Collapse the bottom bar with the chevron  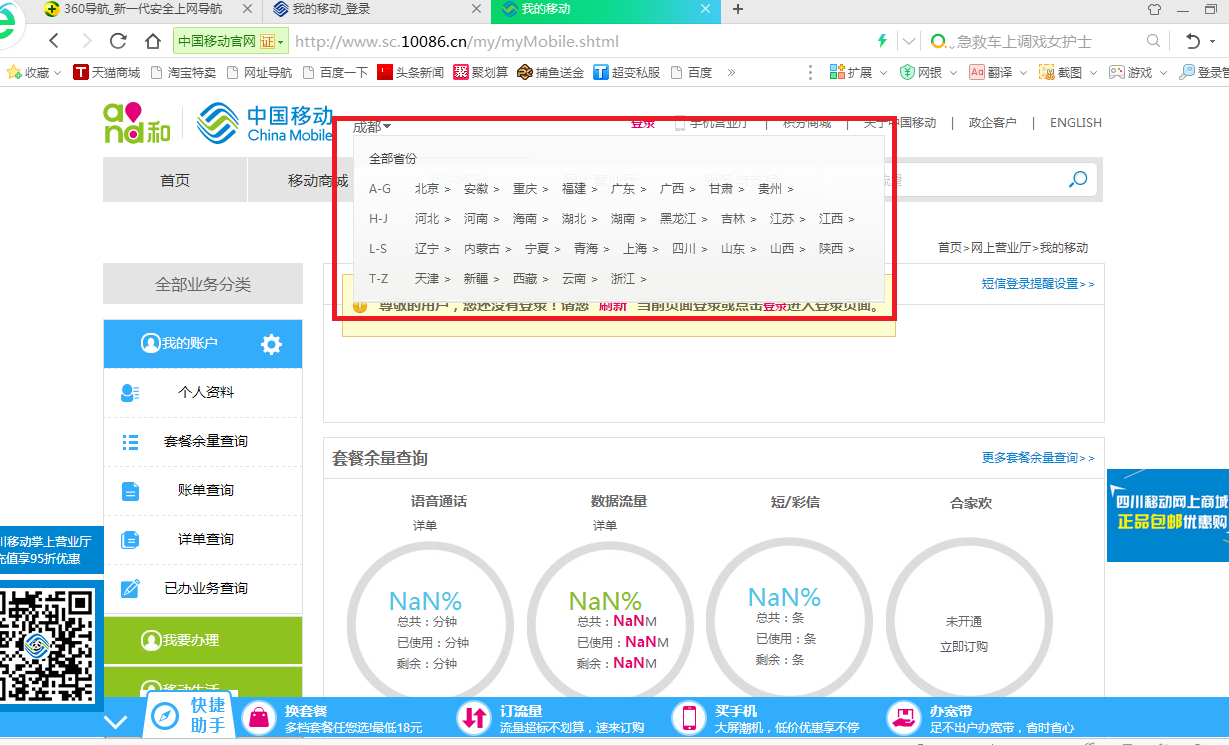point(116,721)
